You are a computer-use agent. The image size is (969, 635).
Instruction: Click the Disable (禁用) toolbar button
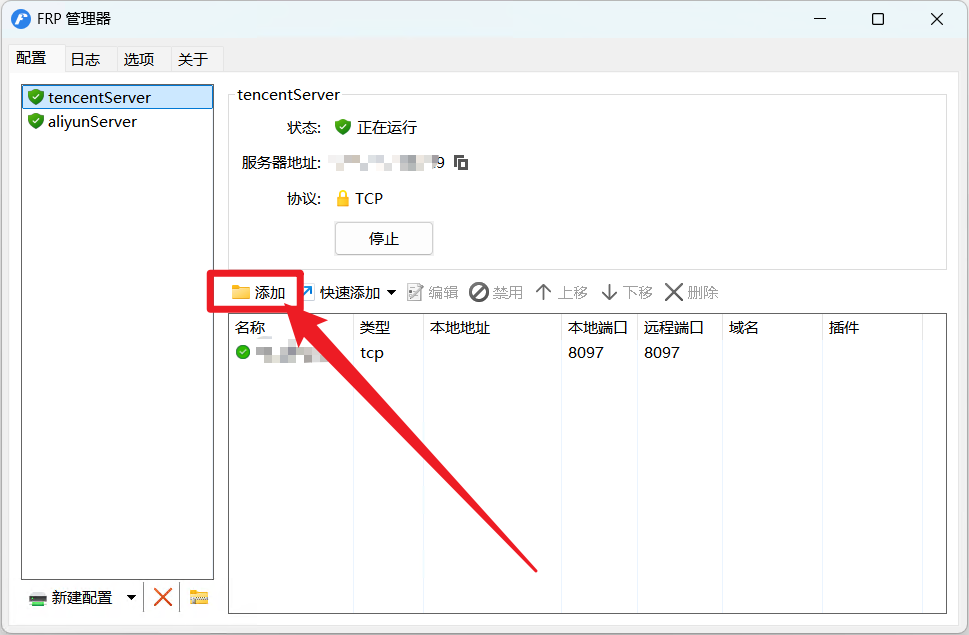point(496,292)
